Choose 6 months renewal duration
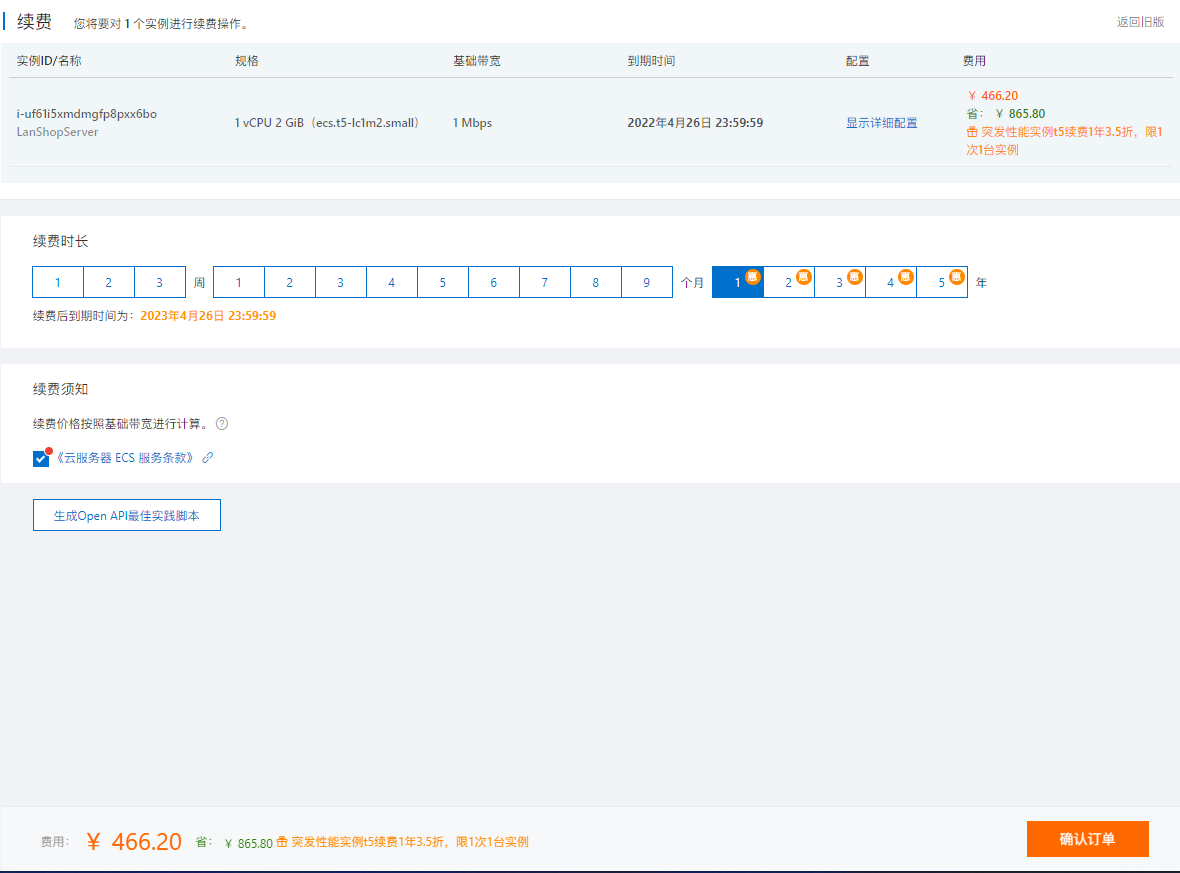Viewport: 1180px width, 873px height. pyautogui.click(x=493, y=283)
